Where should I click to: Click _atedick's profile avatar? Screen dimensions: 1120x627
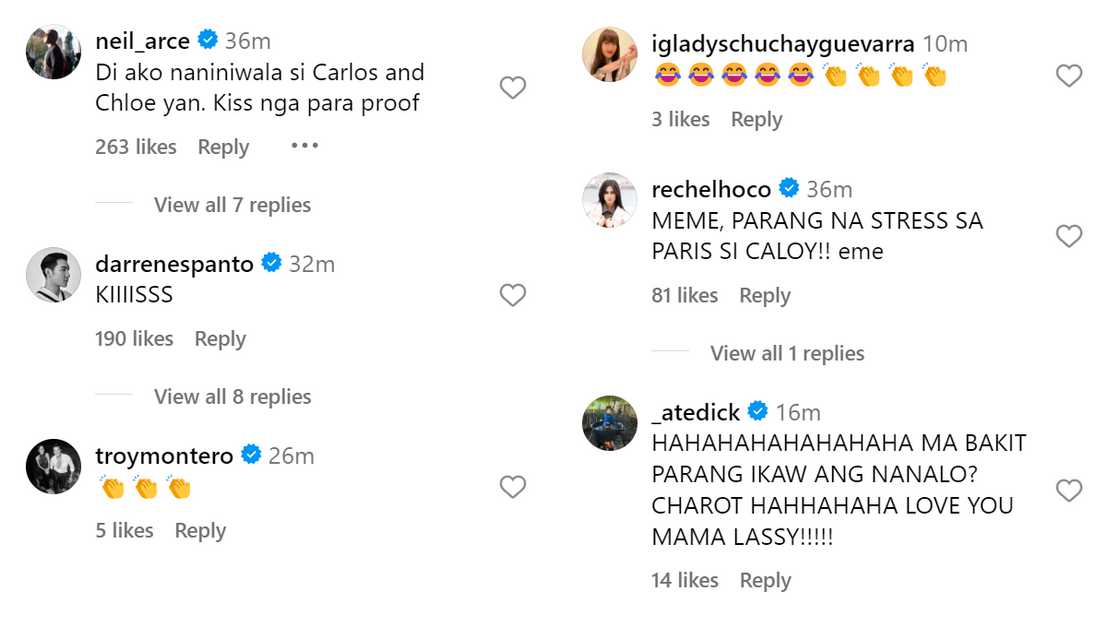[609, 423]
